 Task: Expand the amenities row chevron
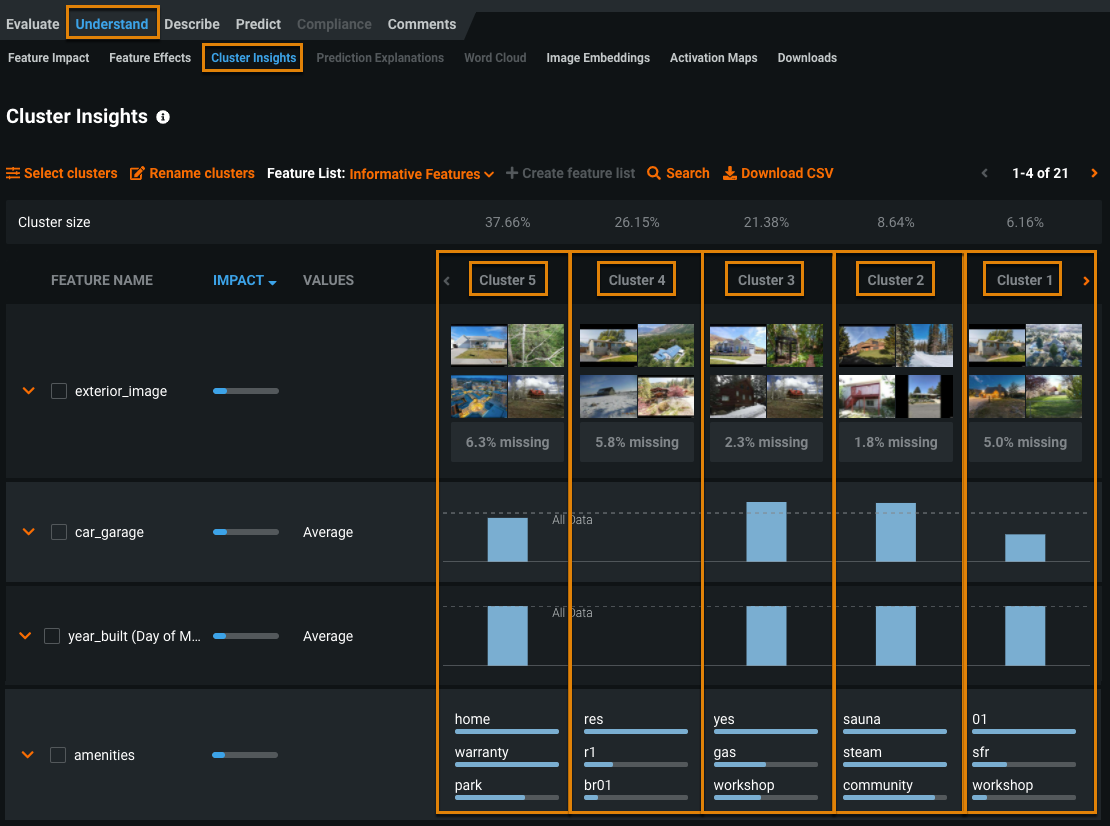click(28, 755)
